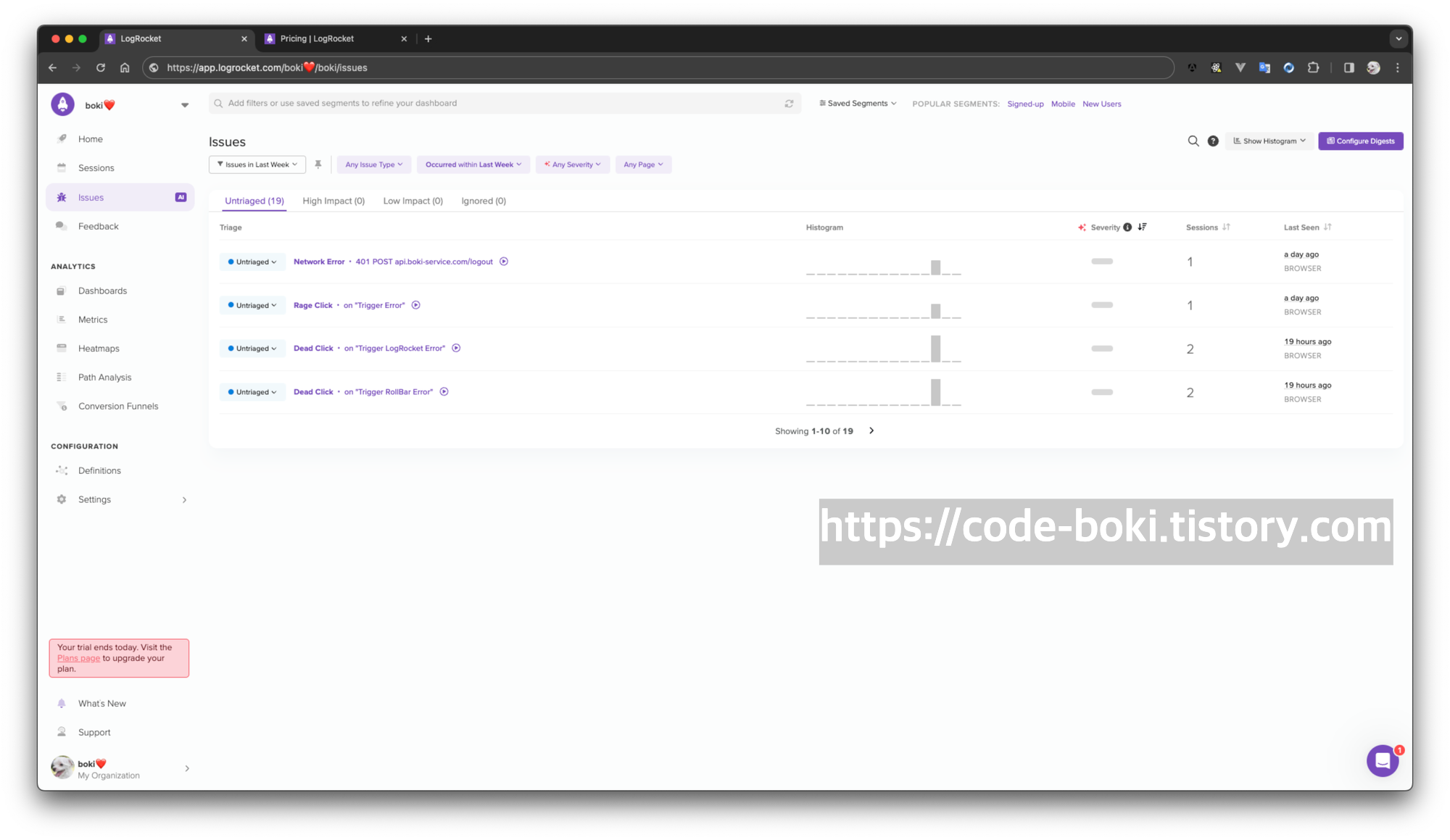Click refresh icon in filter bar

(x=789, y=104)
